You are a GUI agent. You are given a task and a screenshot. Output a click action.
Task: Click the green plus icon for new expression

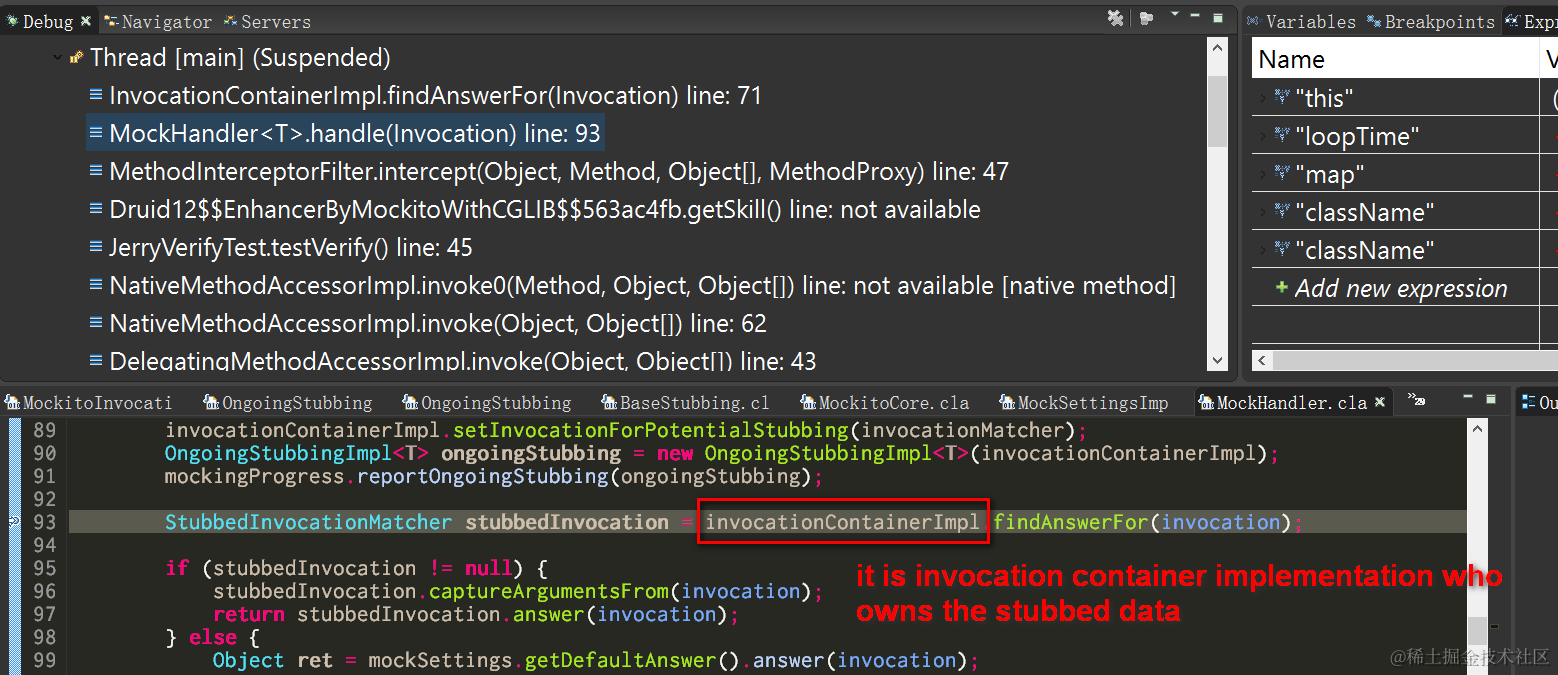pos(1282,288)
